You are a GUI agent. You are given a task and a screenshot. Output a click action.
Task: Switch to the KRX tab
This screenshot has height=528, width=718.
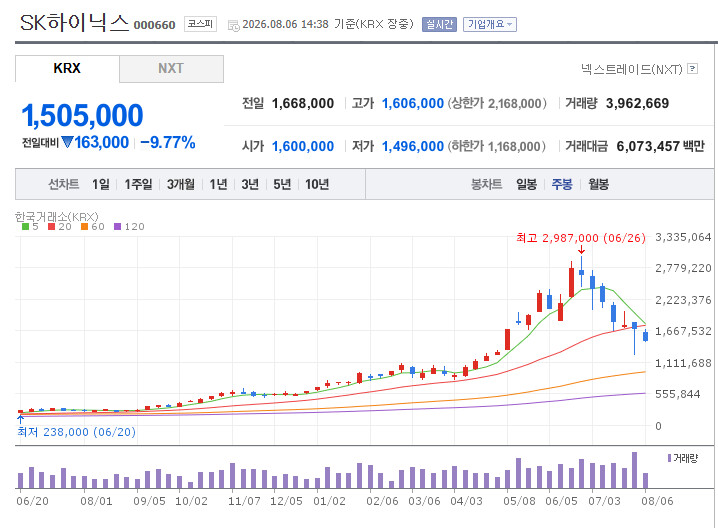(x=67, y=69)
